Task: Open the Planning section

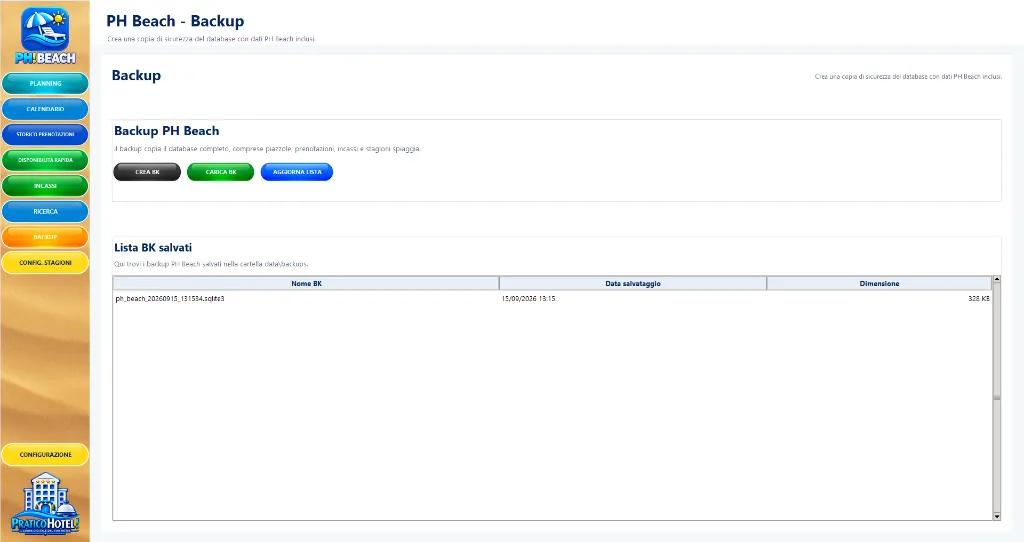Action: pyautogui.click(x=45, y=84)
